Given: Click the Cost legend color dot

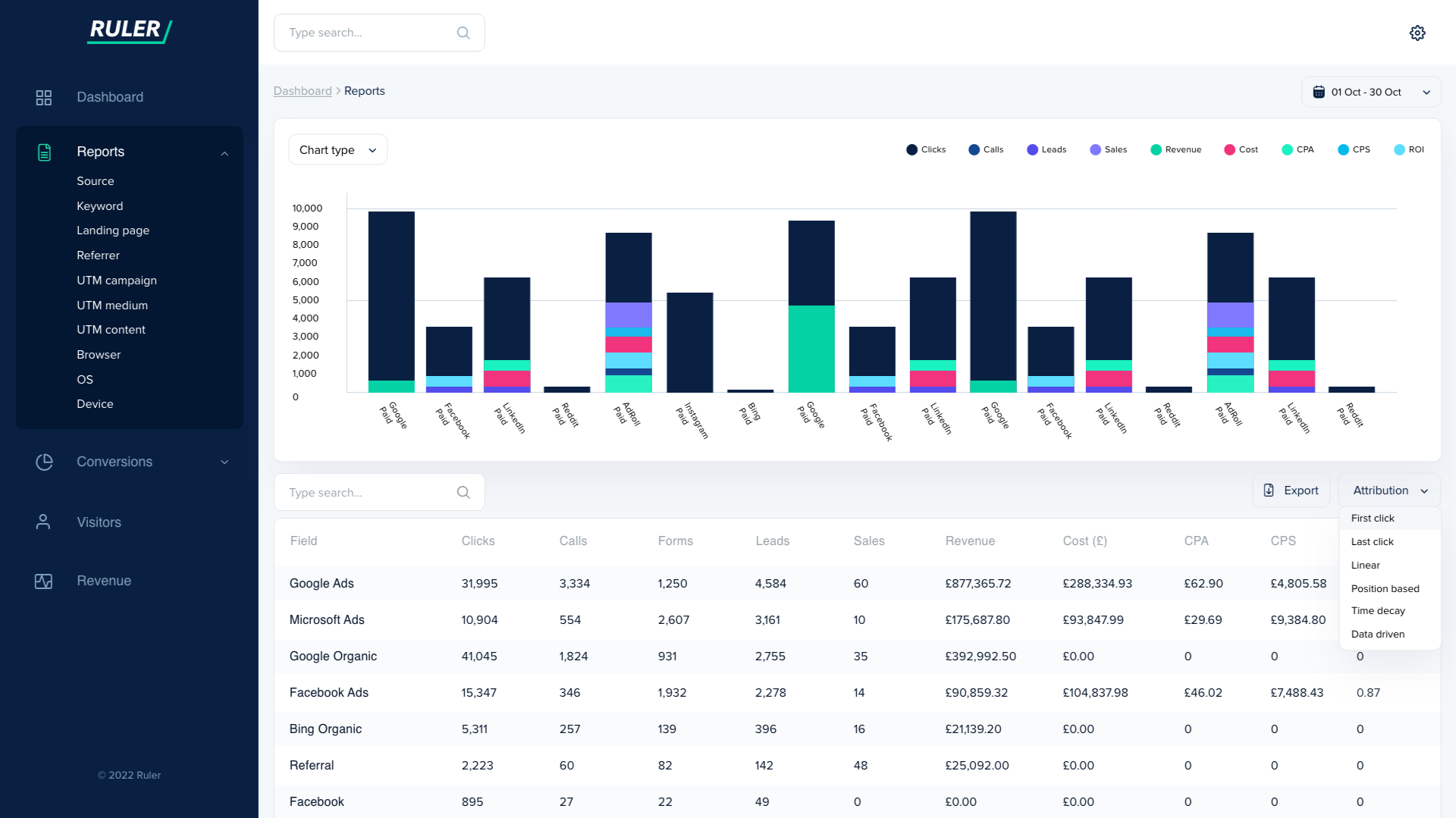Looking at the screenshot, I should tap(1228, 149).
